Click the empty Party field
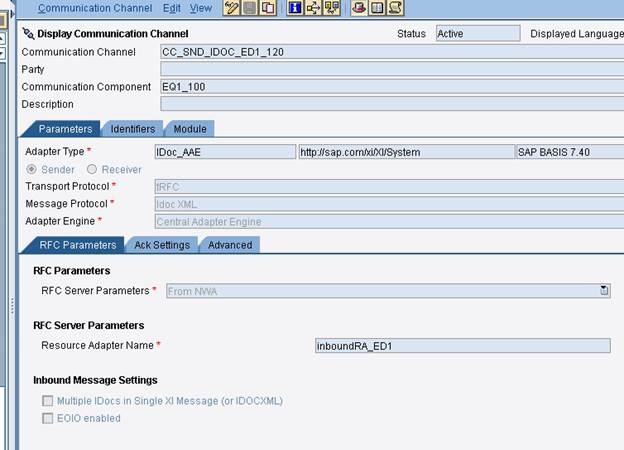 point(392,69)
